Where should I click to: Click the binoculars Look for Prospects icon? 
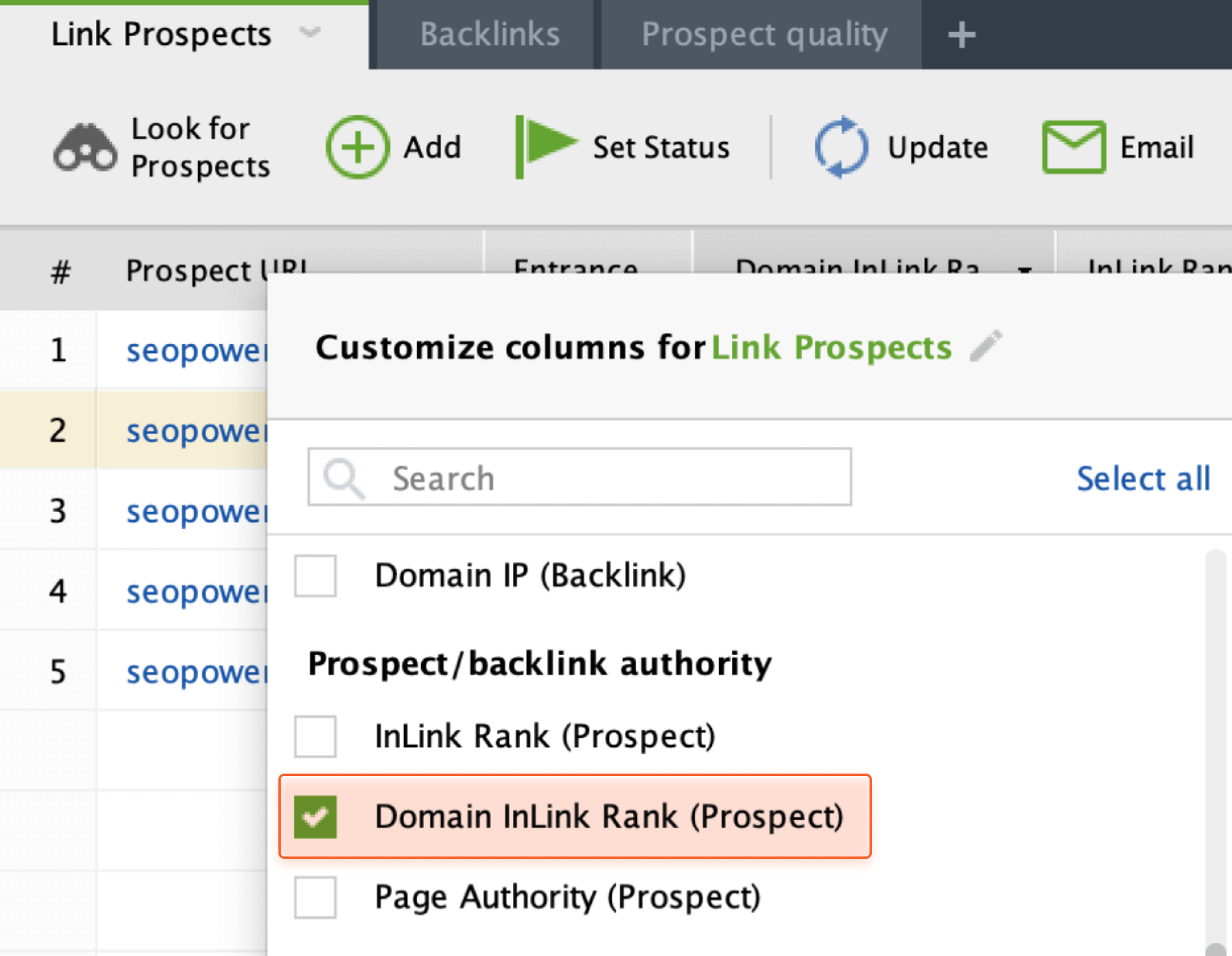[x=85, y=148]
